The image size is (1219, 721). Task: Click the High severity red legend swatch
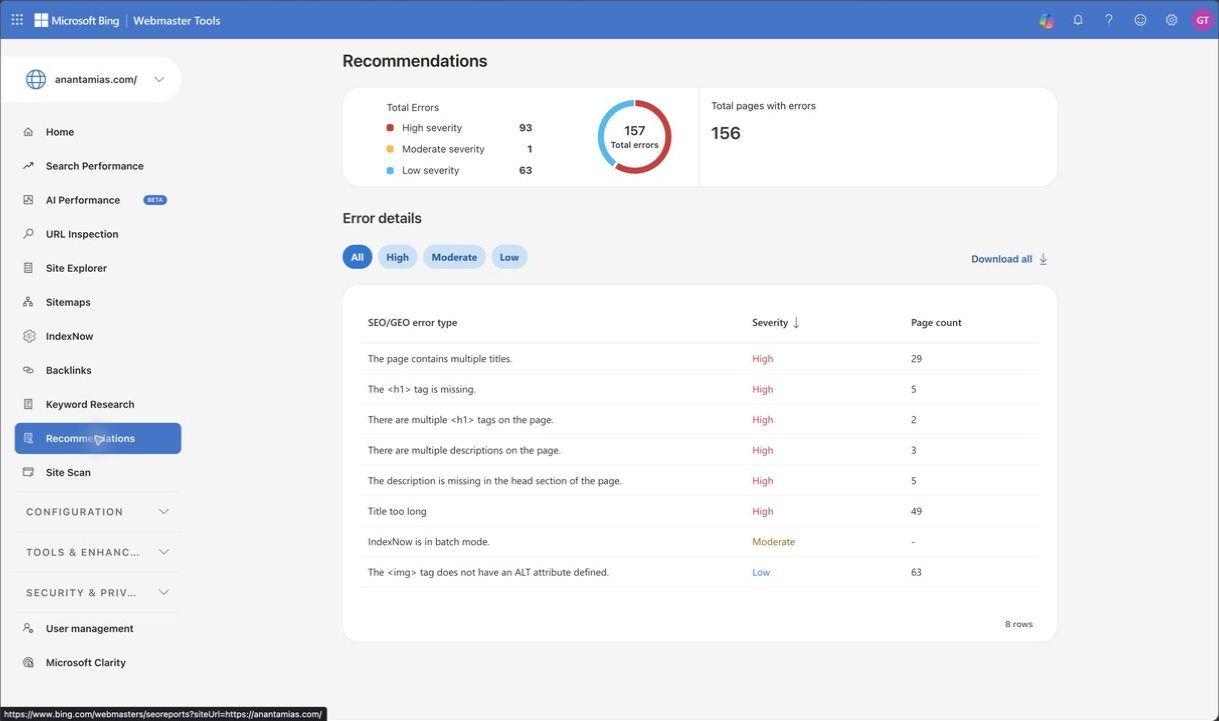[x=390, y=128]
